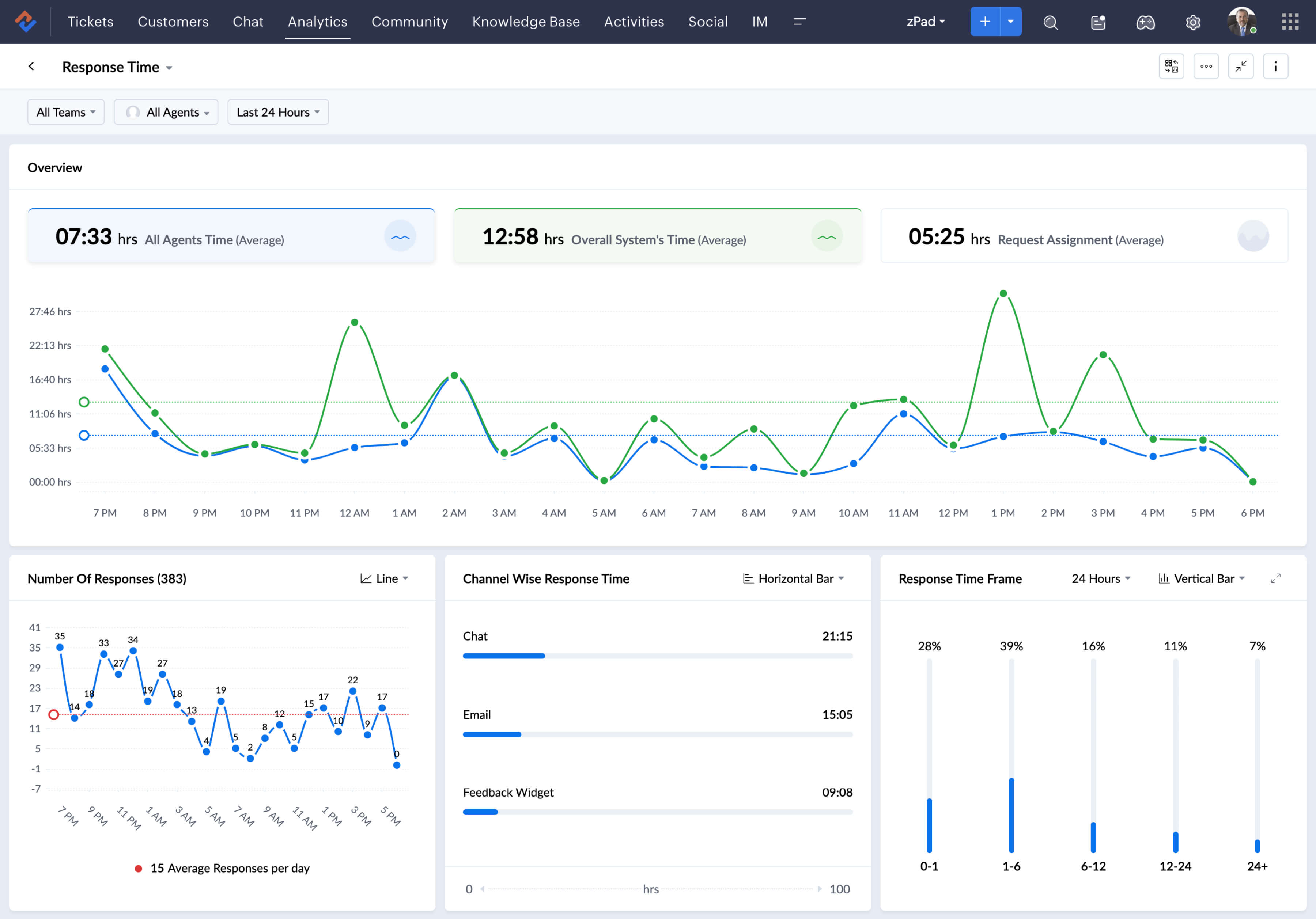Toggle Request Assignment average card

[1084, 236]
